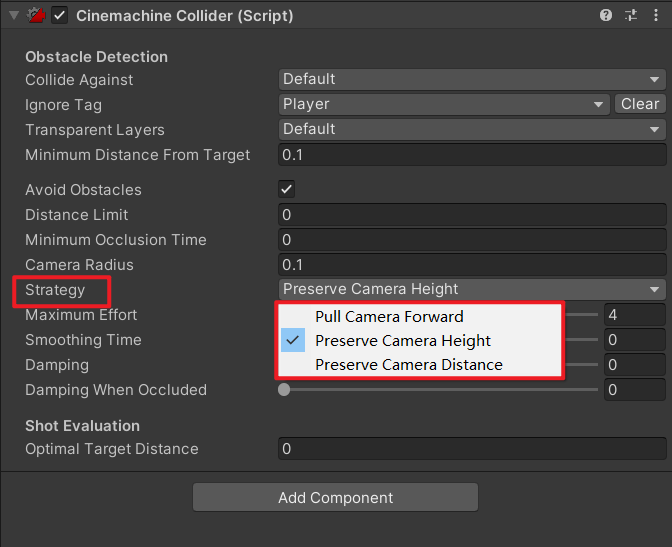Click the Damping When Occluded value field

click(x=635, y=389)
